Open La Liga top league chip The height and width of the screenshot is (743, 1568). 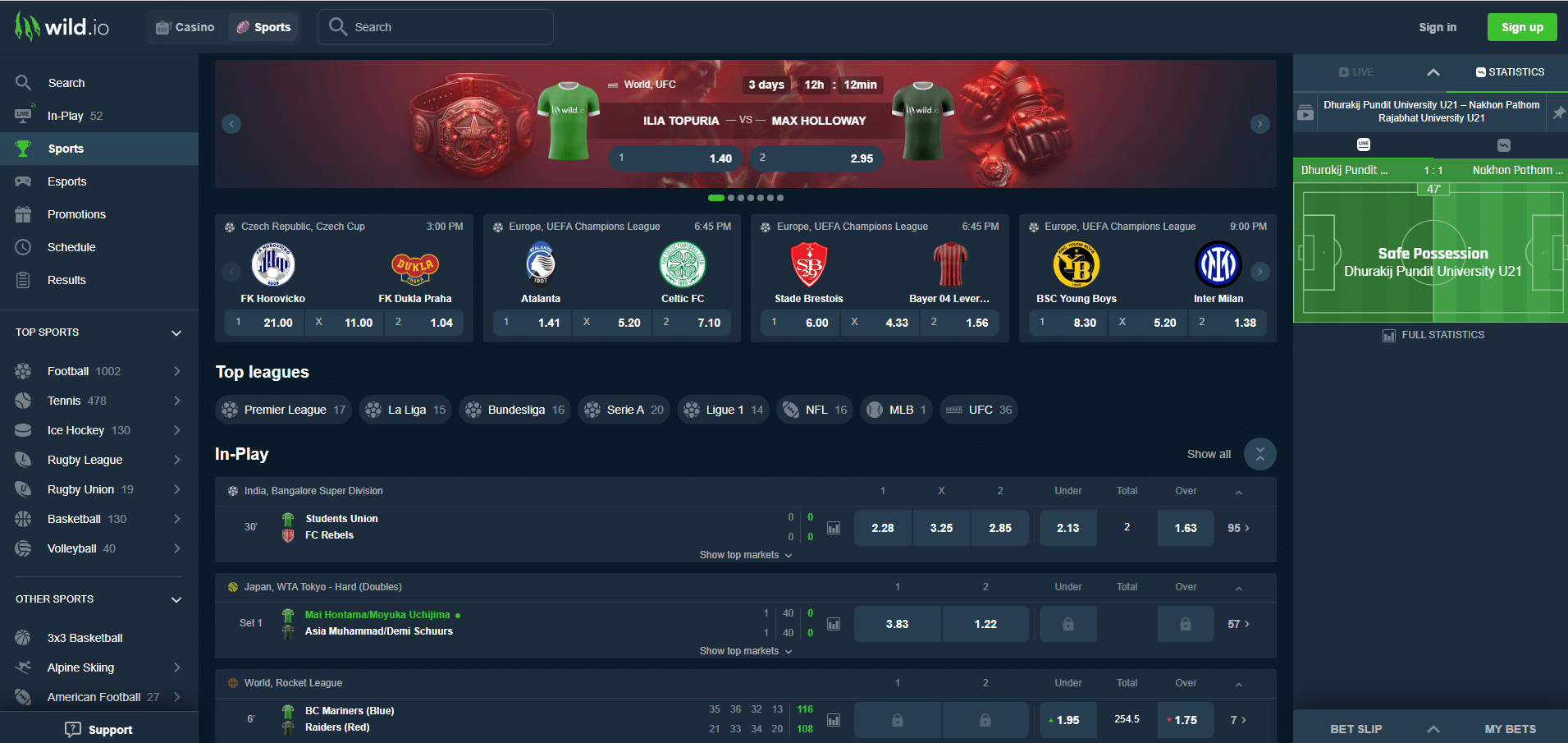pos(405,410)
